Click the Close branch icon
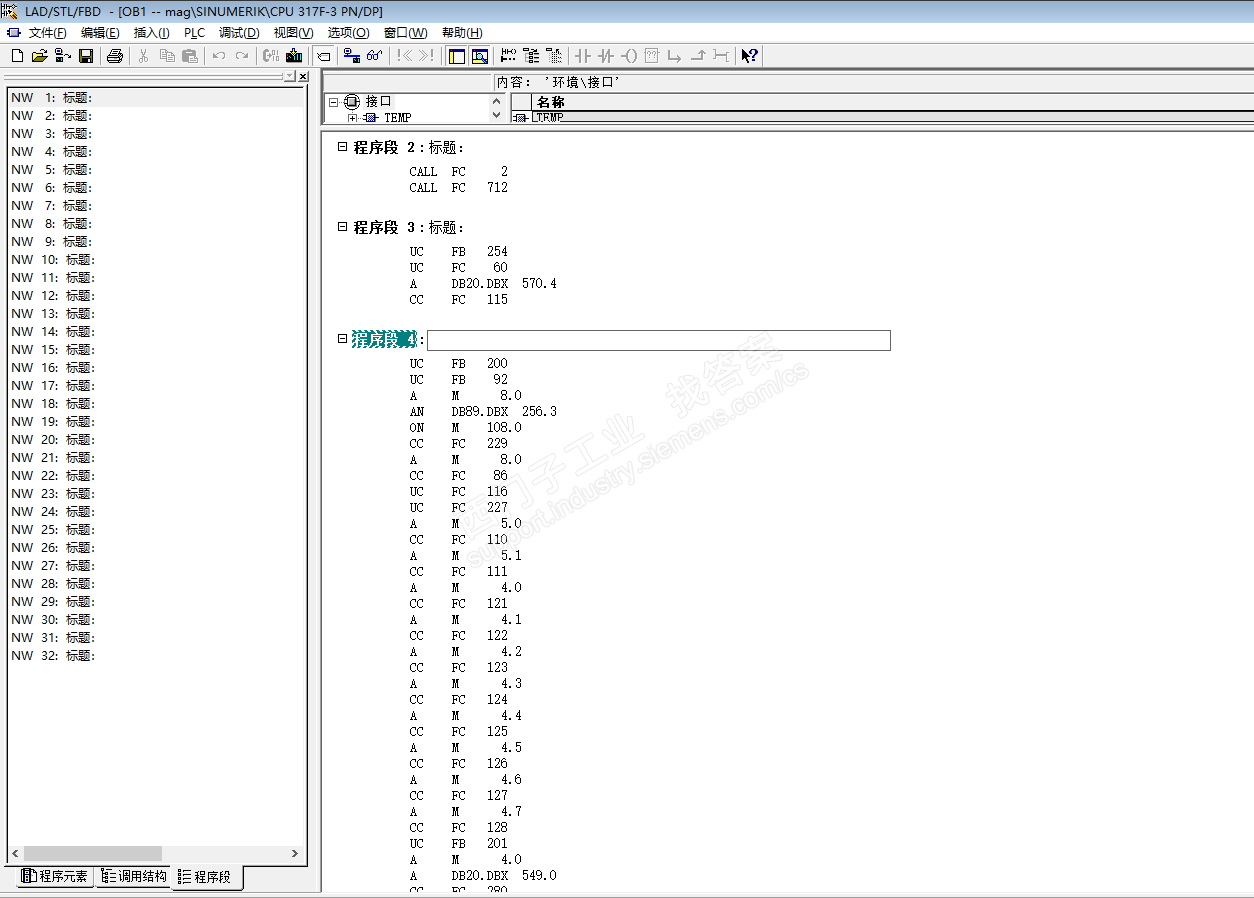This screenshot has width=1254, height=898. click(698, 56)
